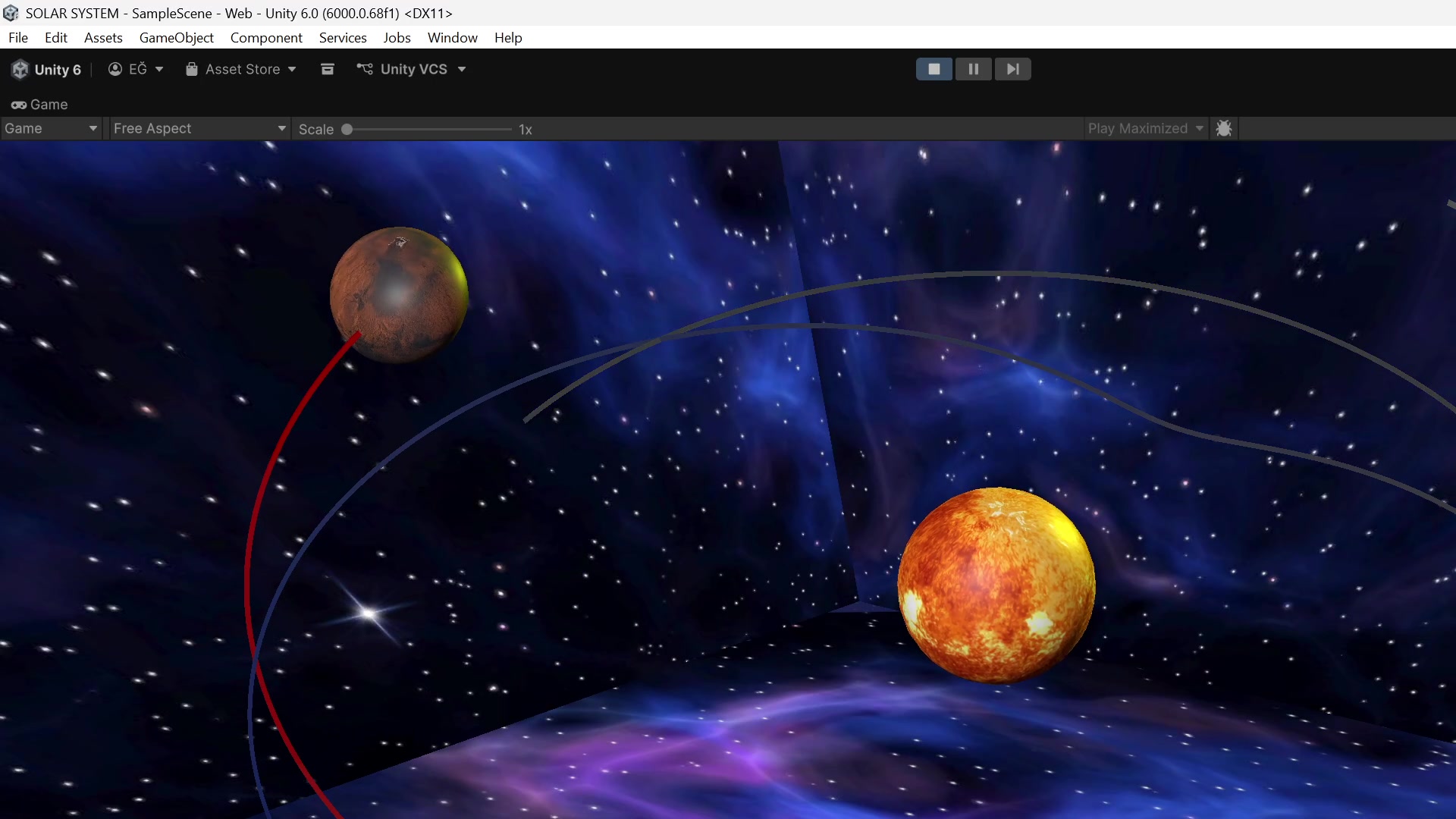Toggle the frame debugger bug icon
This screenshot has height=819, width=1456.
tap(1223, 128)
